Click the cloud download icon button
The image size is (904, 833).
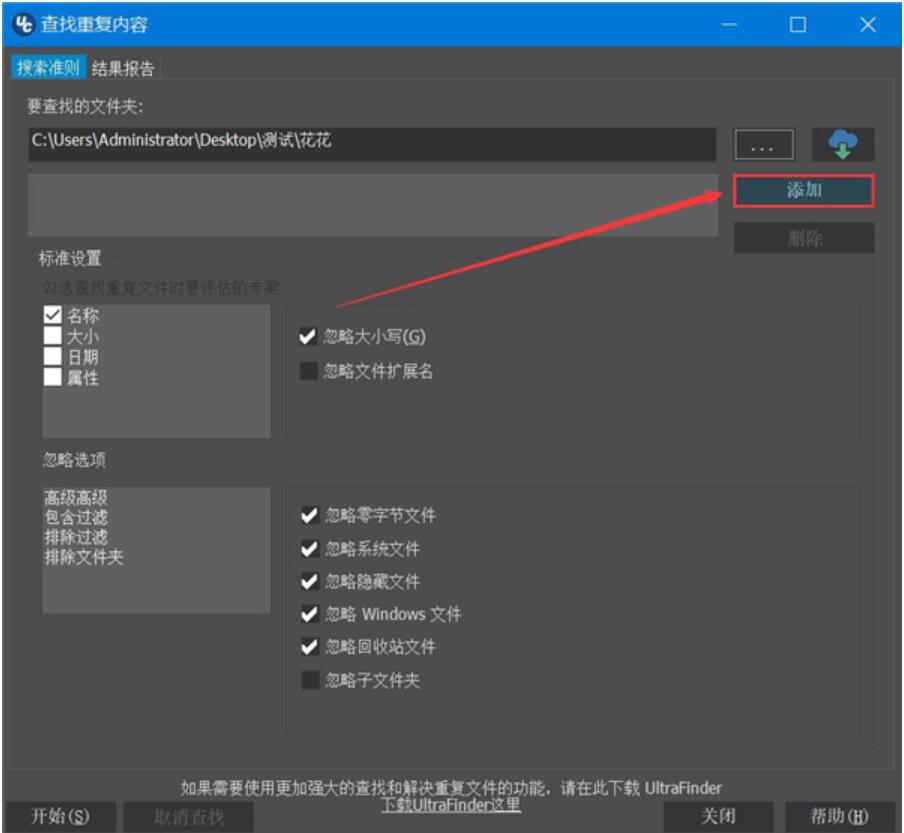tap(842, 144)
